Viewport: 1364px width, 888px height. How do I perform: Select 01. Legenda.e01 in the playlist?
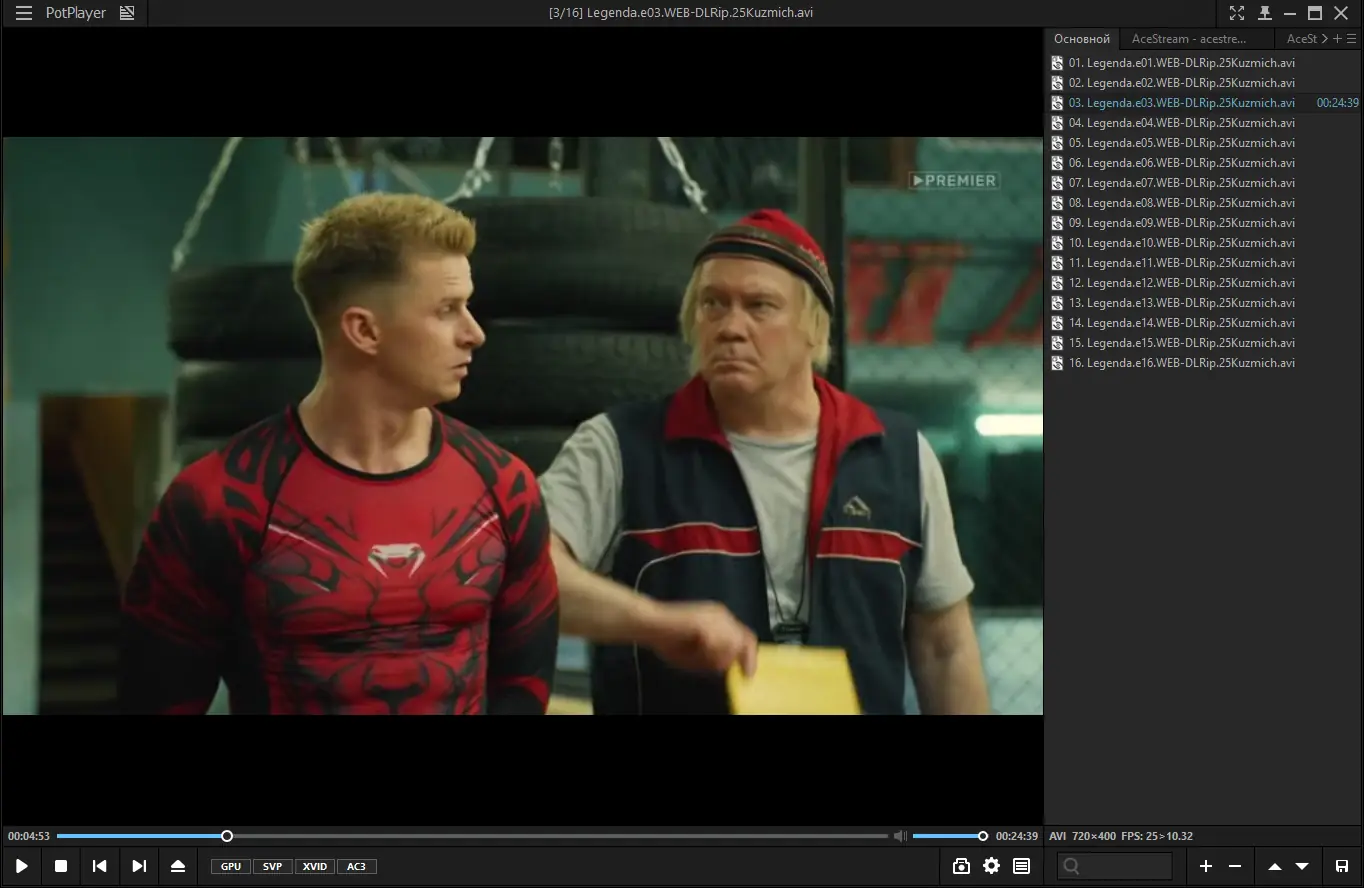click(1204, 63)
